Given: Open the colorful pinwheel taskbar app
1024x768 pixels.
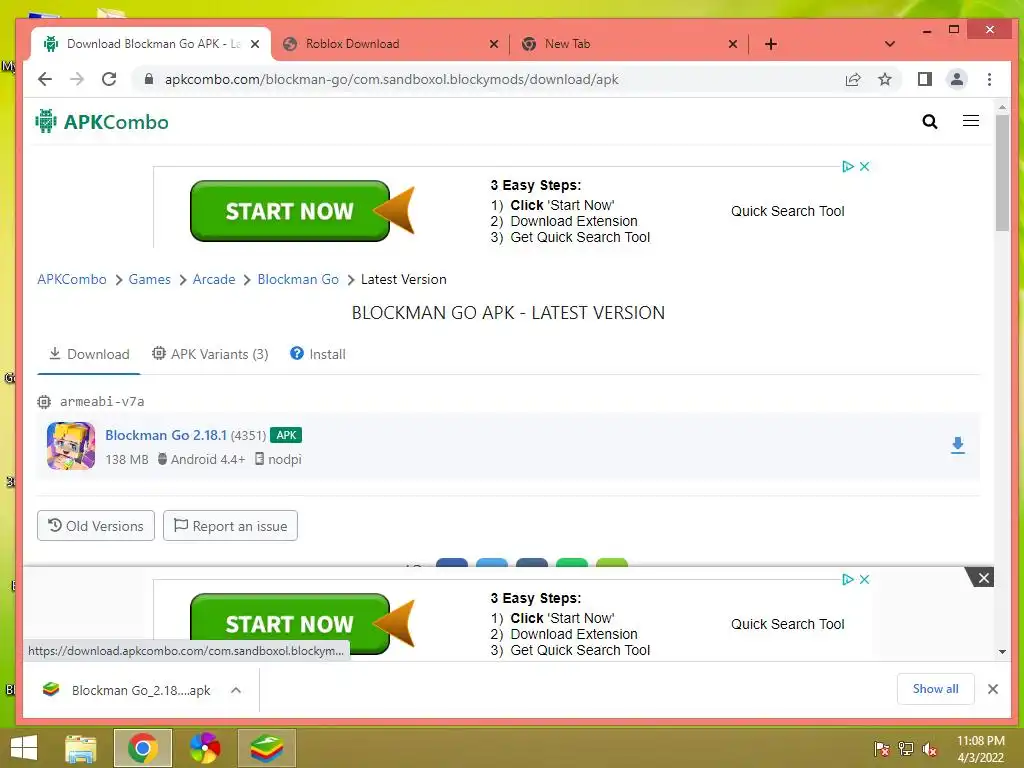Looking at the screenshot, I should [204, 748].
